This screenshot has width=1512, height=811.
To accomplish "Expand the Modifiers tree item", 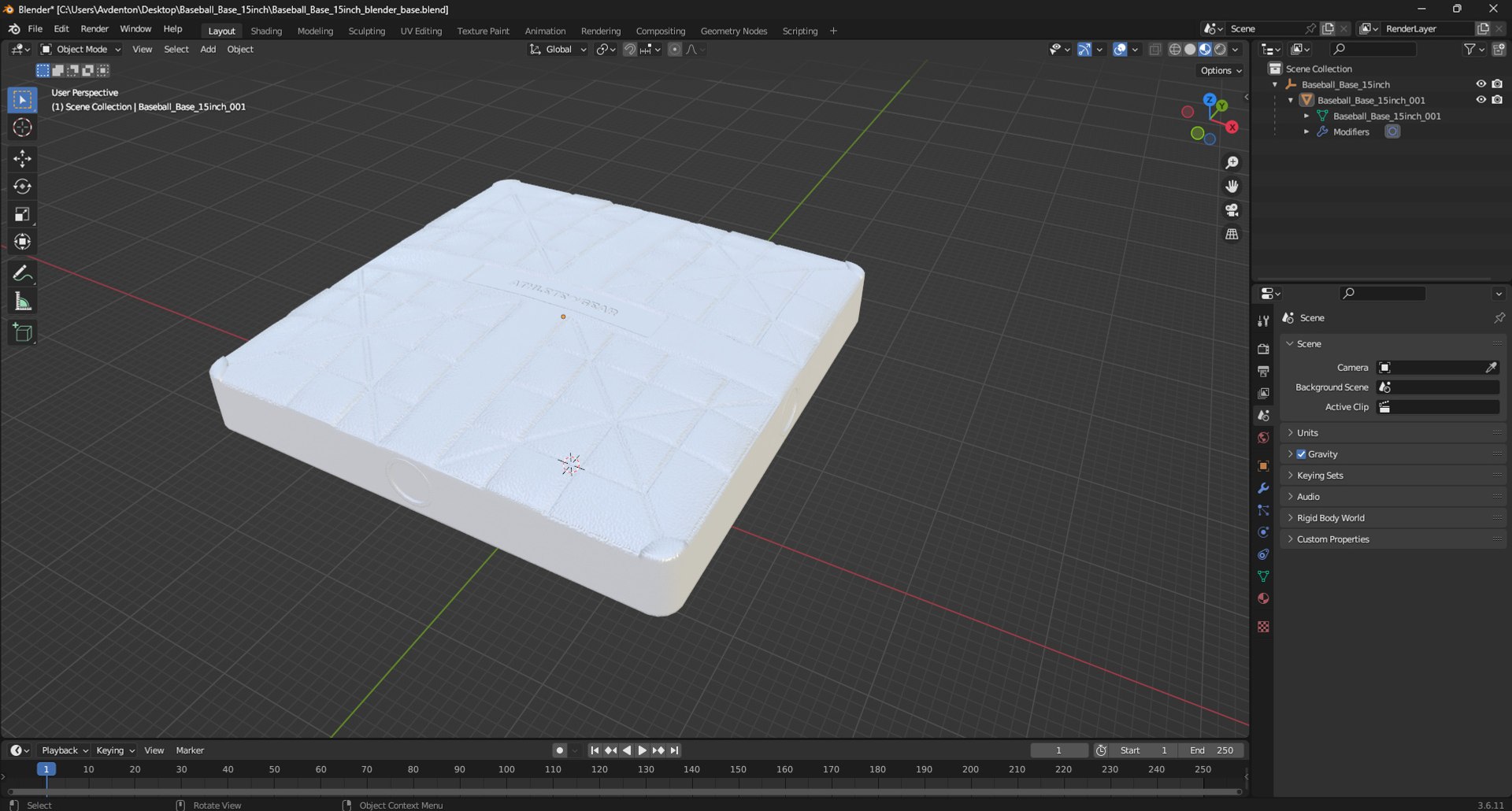I will coord(1306,131).
